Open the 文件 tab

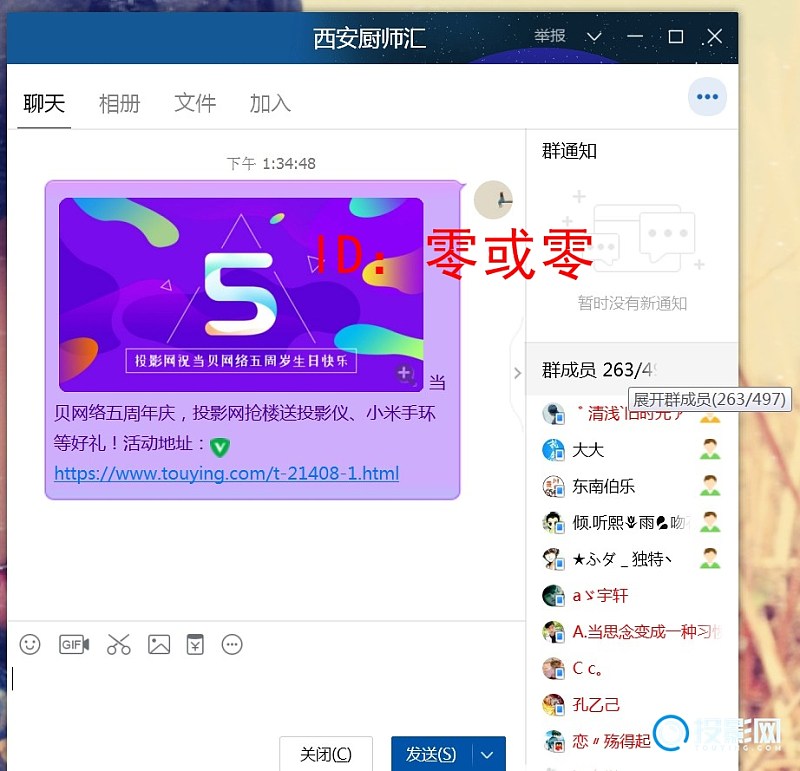pyautogui.click(x=195, y=104)
